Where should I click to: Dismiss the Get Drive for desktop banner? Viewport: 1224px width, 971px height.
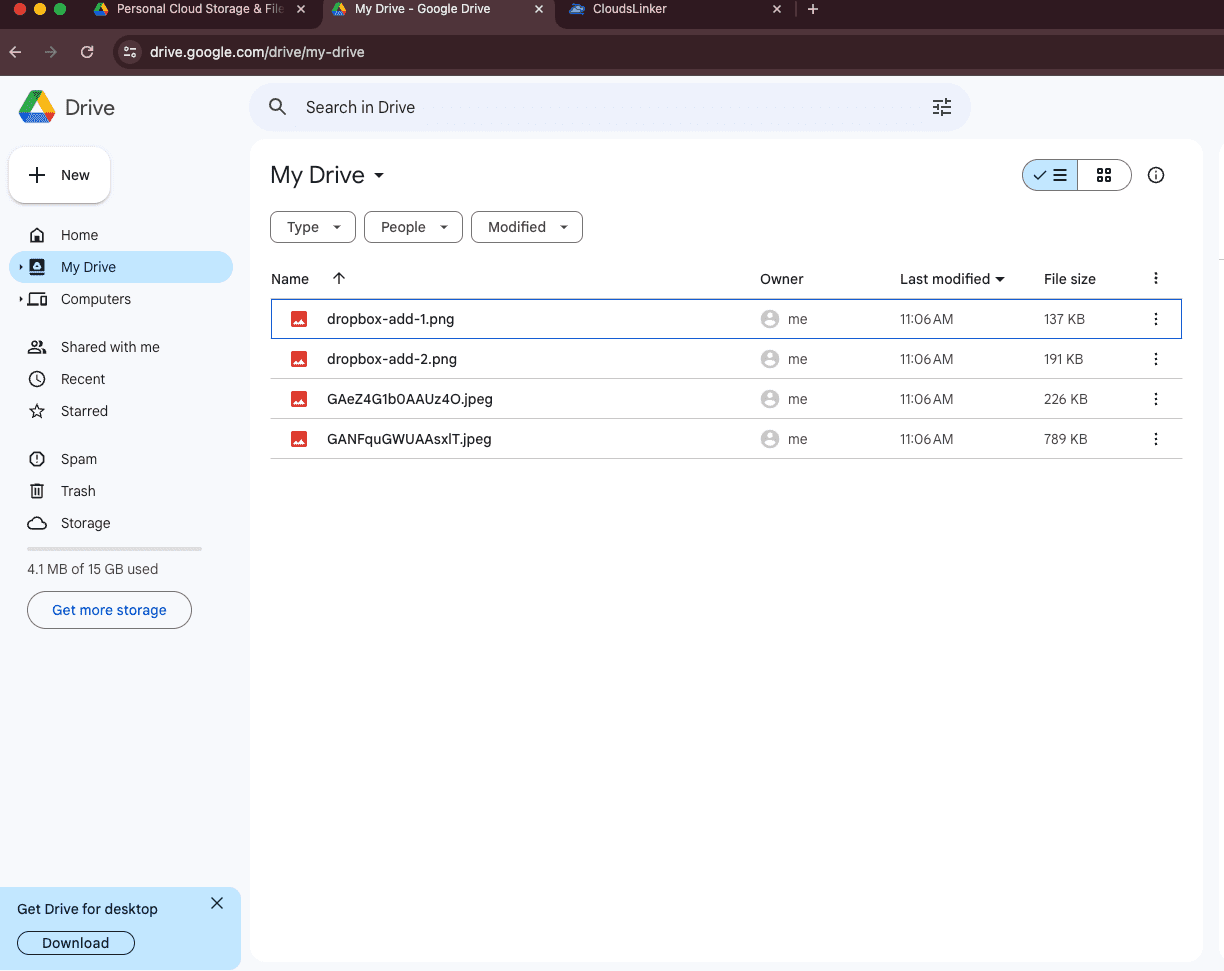[217, 903]
